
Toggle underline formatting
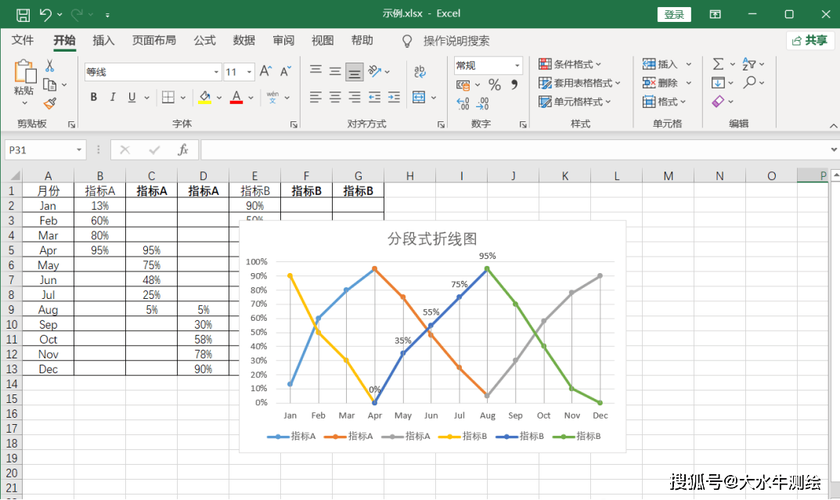tap(132, 98)
